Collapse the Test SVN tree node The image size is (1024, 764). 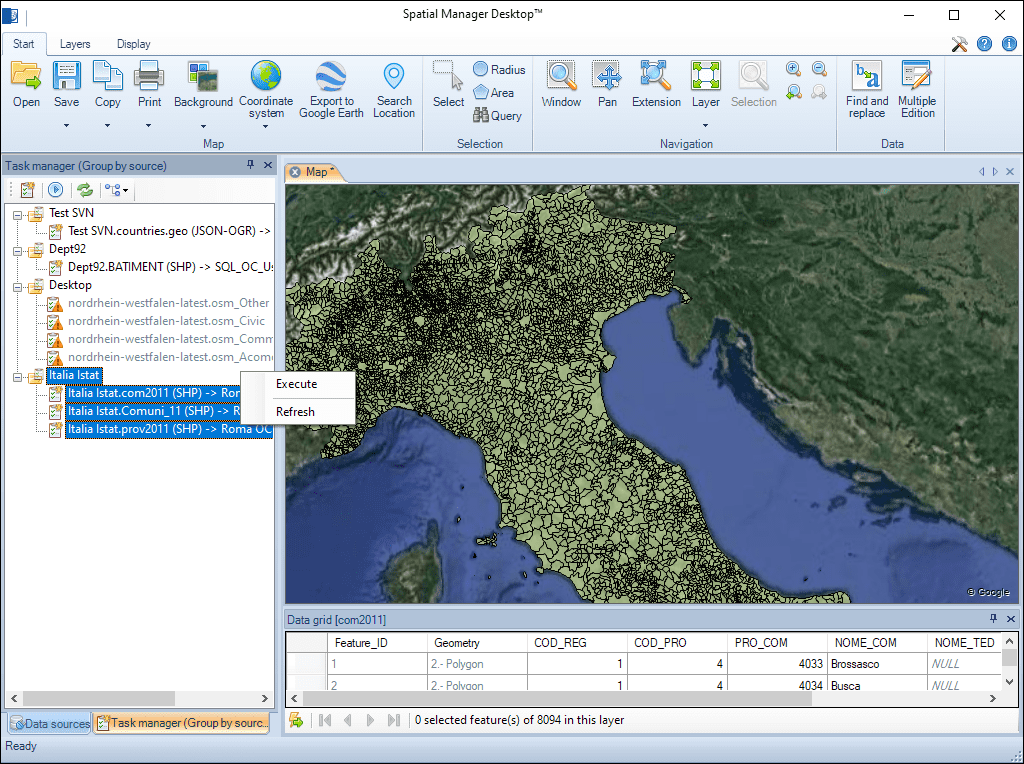(x=18, y=214)
